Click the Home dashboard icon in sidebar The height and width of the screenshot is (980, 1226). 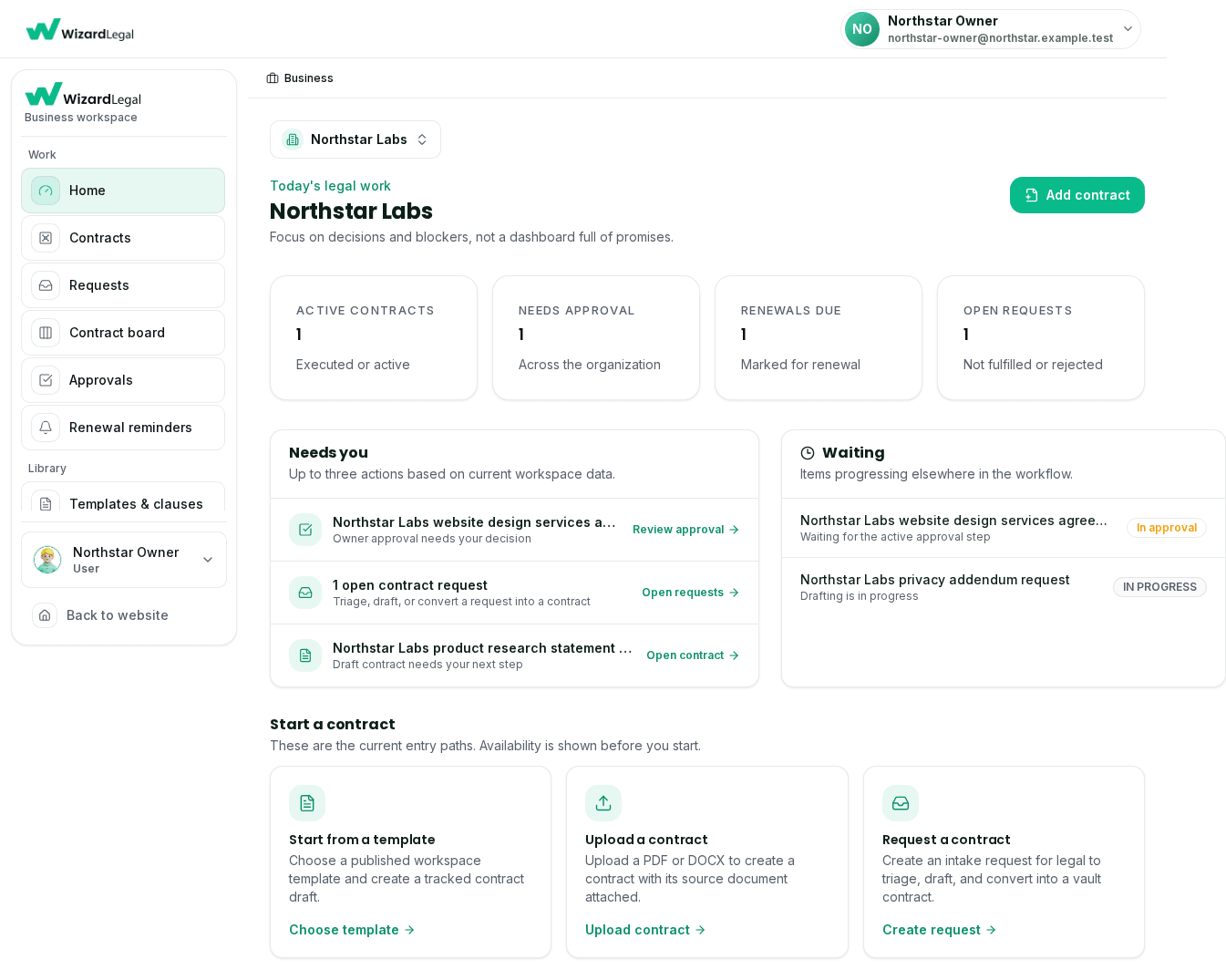click(46, 191)
